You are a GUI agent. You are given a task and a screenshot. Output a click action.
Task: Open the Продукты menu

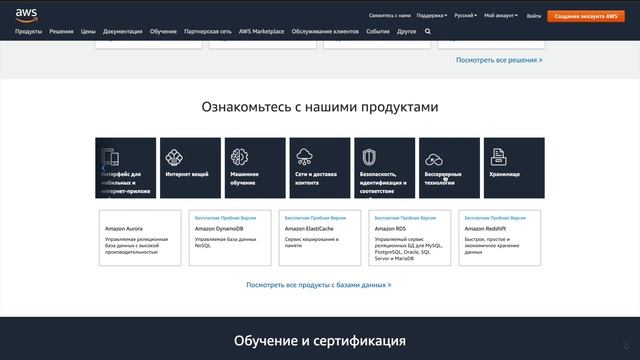coord(29,31)
